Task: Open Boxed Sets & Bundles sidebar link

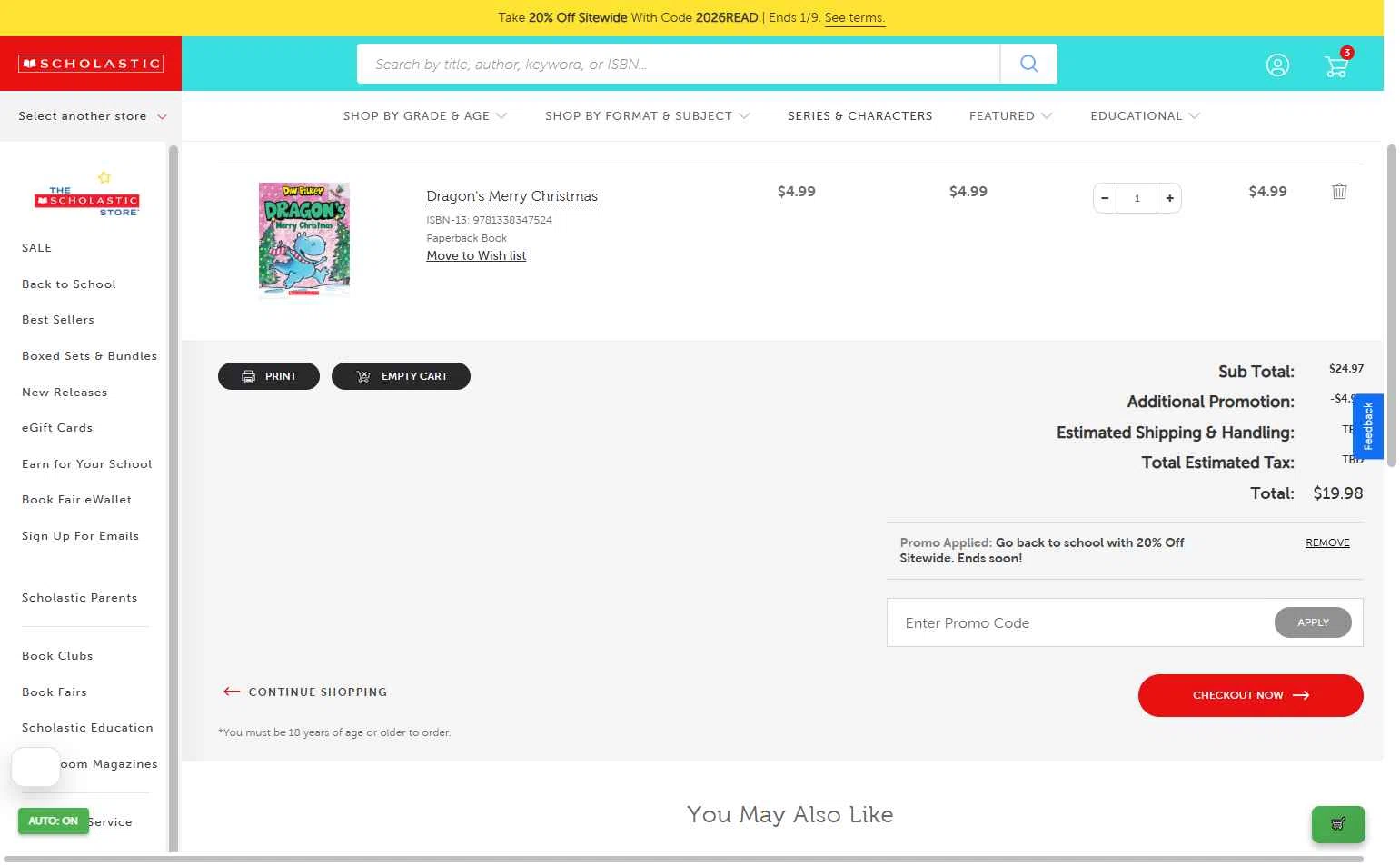Action: point(89,355)
